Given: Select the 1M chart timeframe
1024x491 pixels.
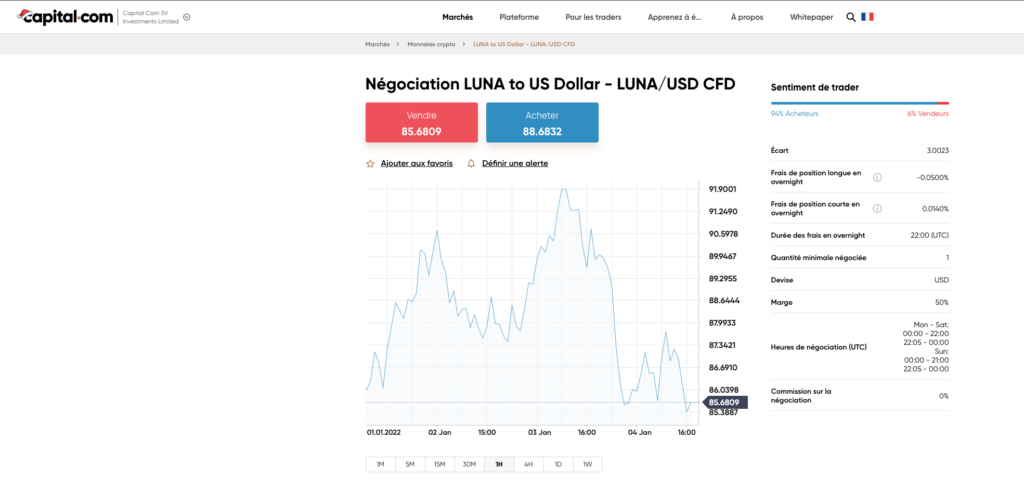Looking at the screenshot, I should 380,465.
